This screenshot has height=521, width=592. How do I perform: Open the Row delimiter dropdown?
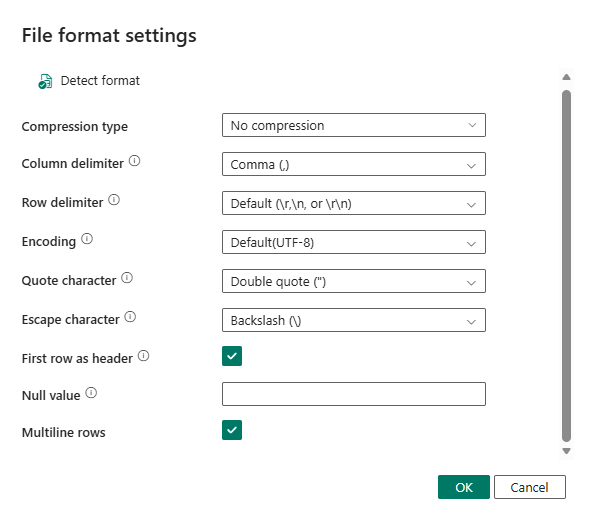tap(354, 203)
